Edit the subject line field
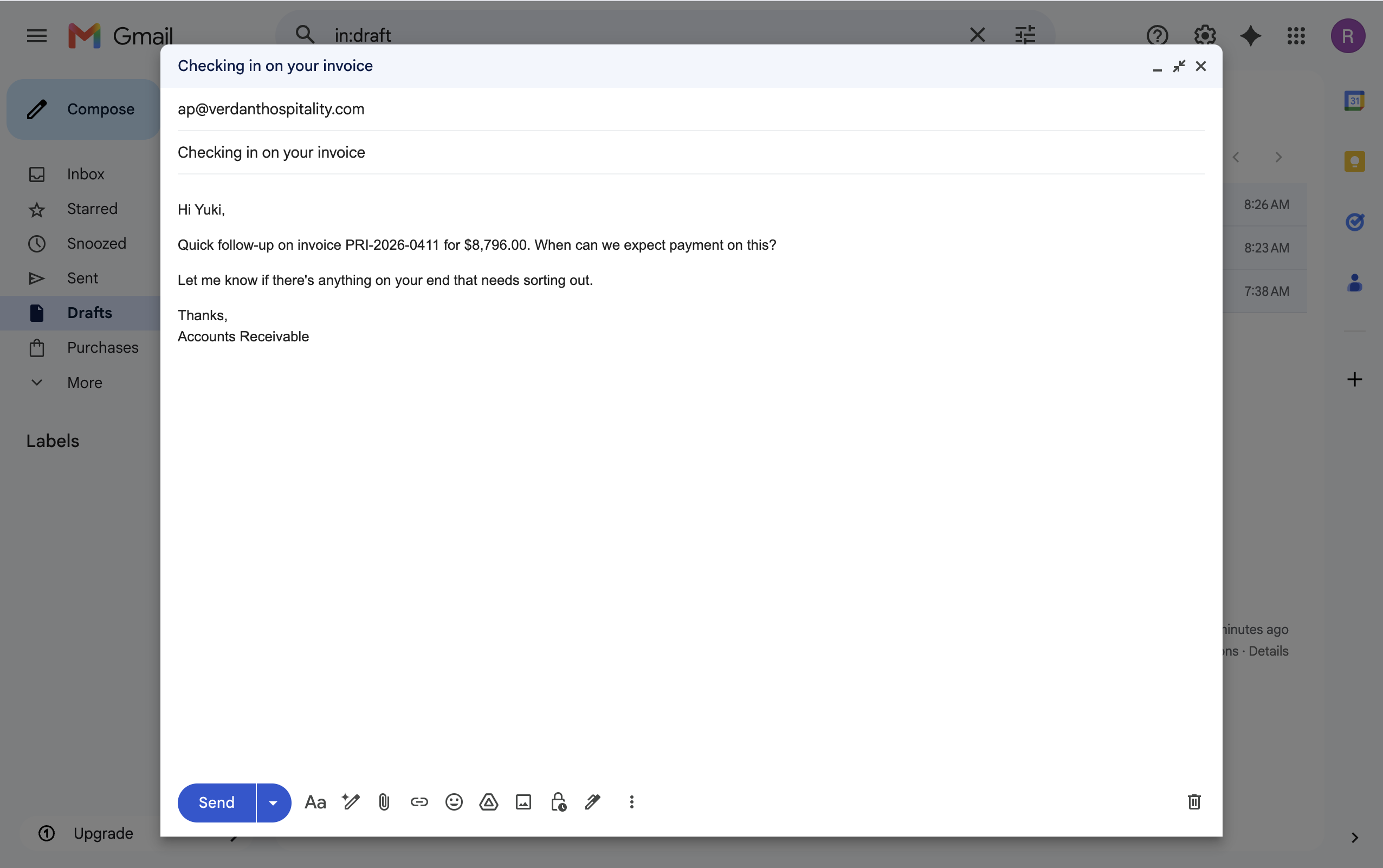 [x=690, y=152]
